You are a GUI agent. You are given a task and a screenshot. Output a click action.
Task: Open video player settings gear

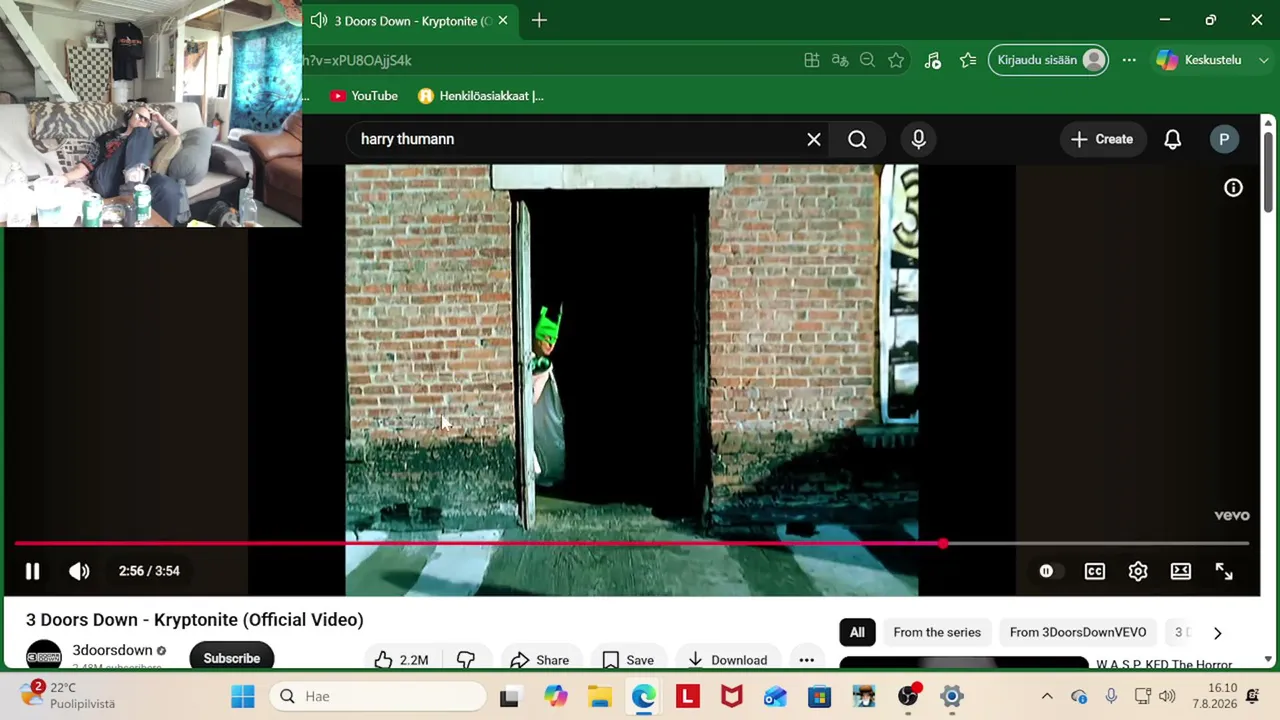[x=1138, y=571]
